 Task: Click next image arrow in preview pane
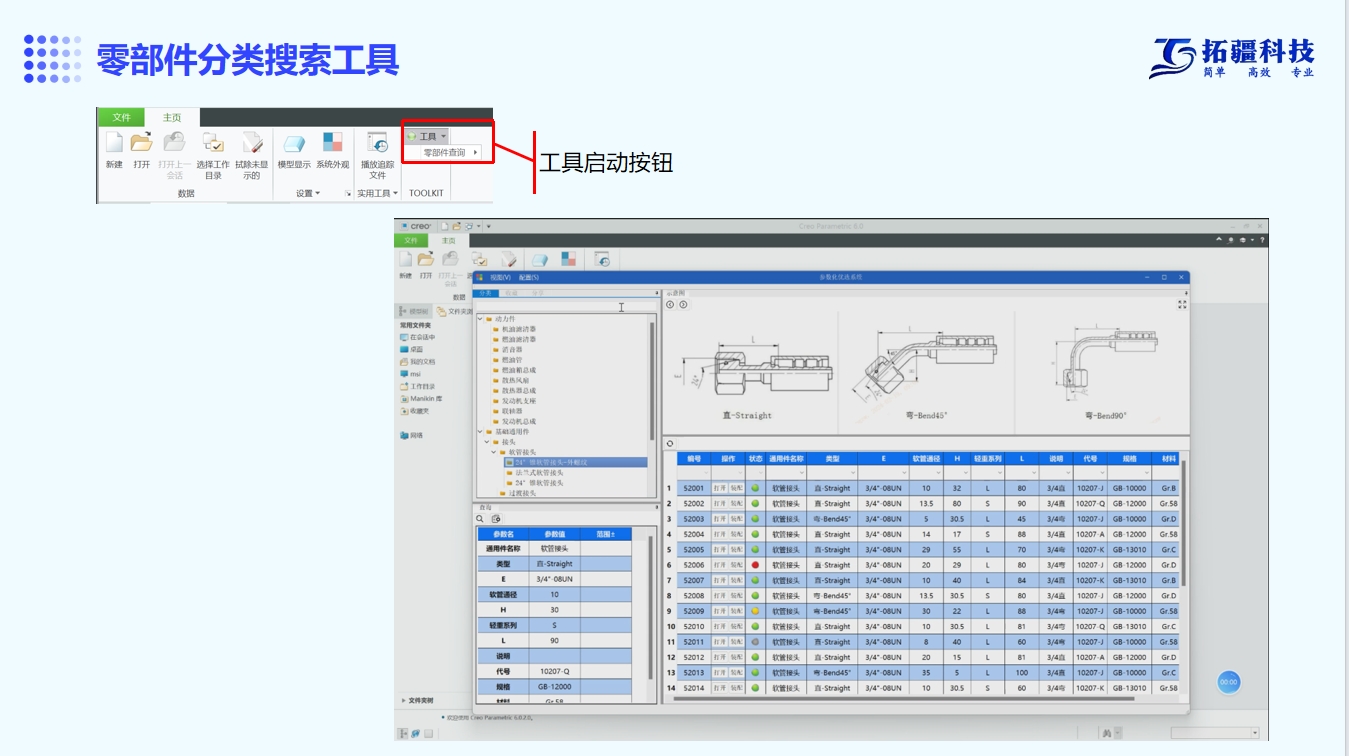pos(684,304)
